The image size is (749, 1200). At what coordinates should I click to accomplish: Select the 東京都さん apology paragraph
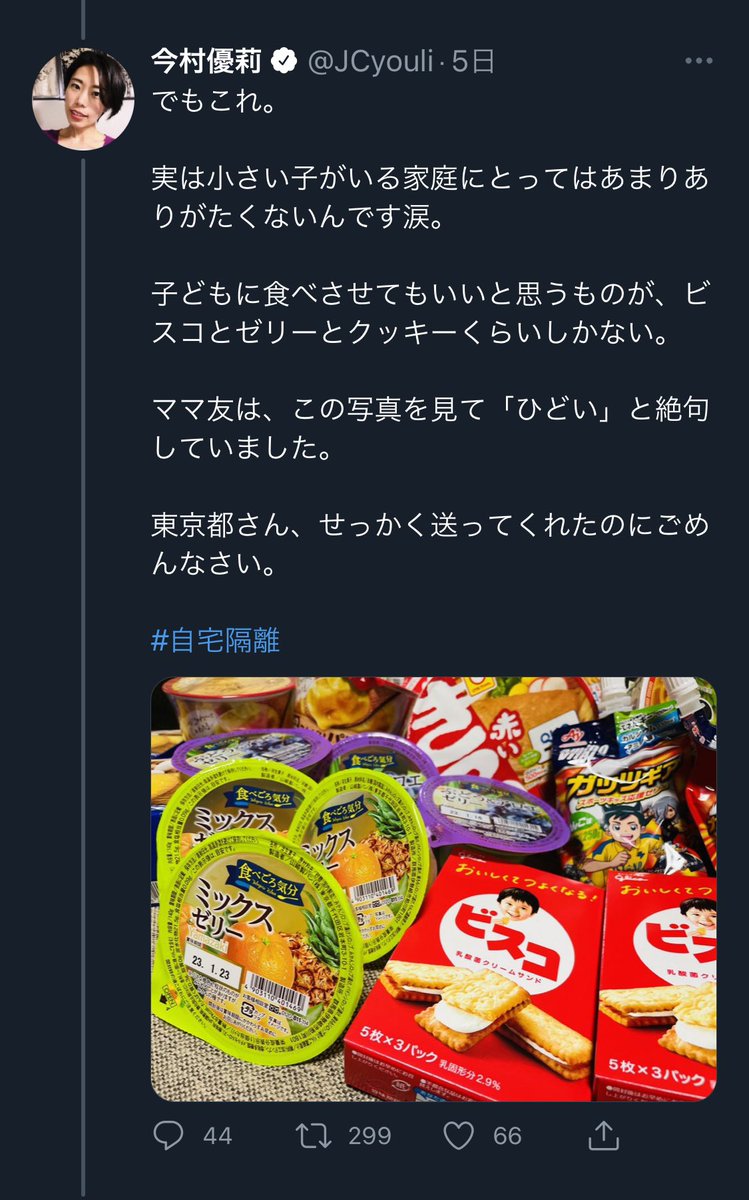tap(431, 542)
